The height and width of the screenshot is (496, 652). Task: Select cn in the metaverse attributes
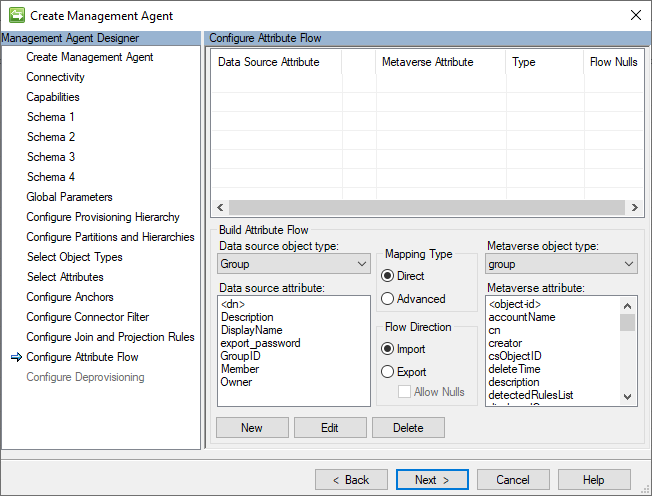494,330
